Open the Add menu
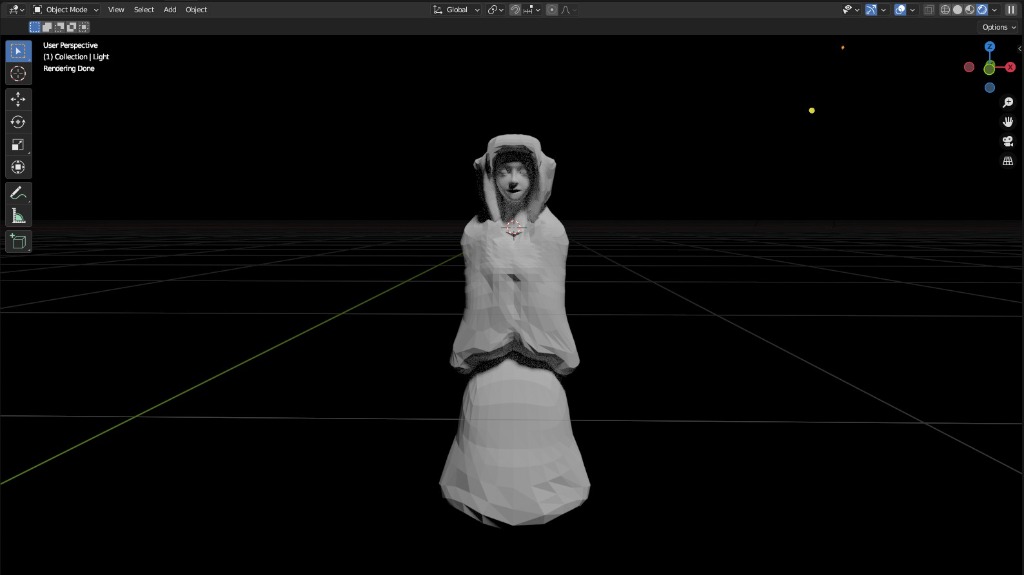 point(170,10)
